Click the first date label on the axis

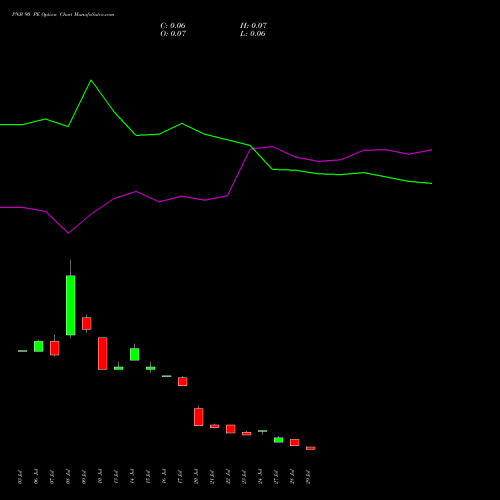tap(20, 477)
